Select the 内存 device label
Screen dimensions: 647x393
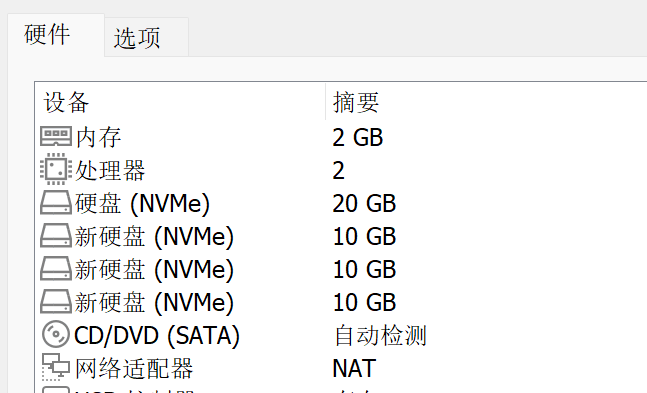point(99,137)
